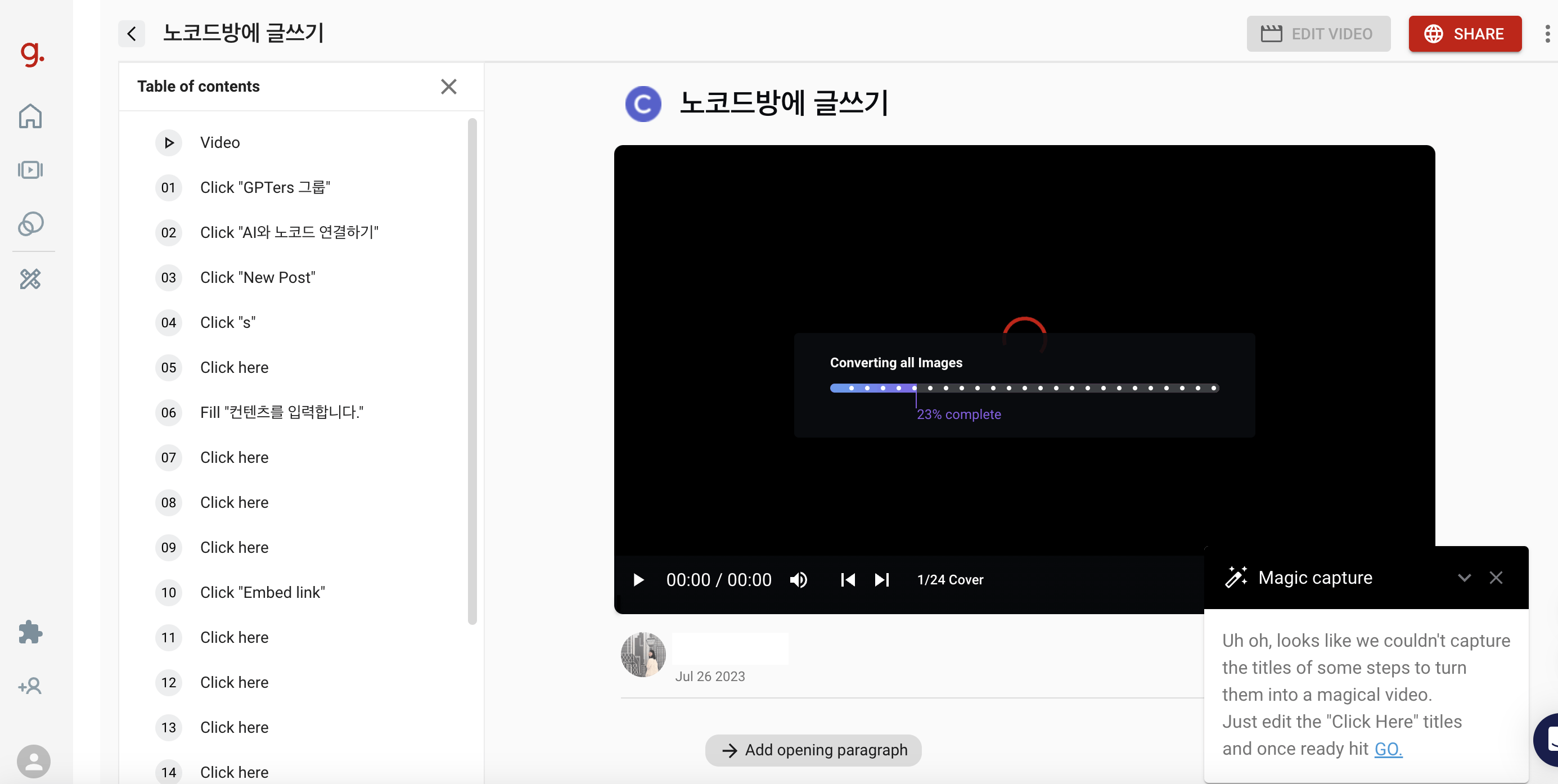Select the Video entry in contents
Viewport: 1558px width, 784px height.
point(219,143)
